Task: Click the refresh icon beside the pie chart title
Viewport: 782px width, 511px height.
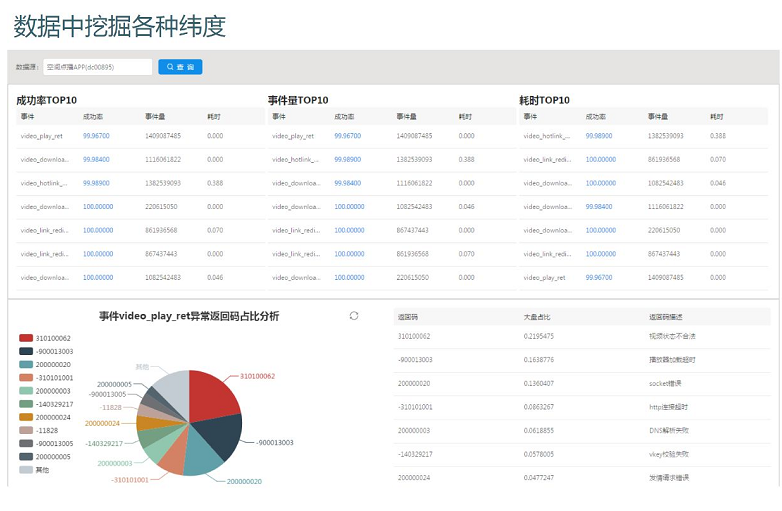Action: point(354,316)
